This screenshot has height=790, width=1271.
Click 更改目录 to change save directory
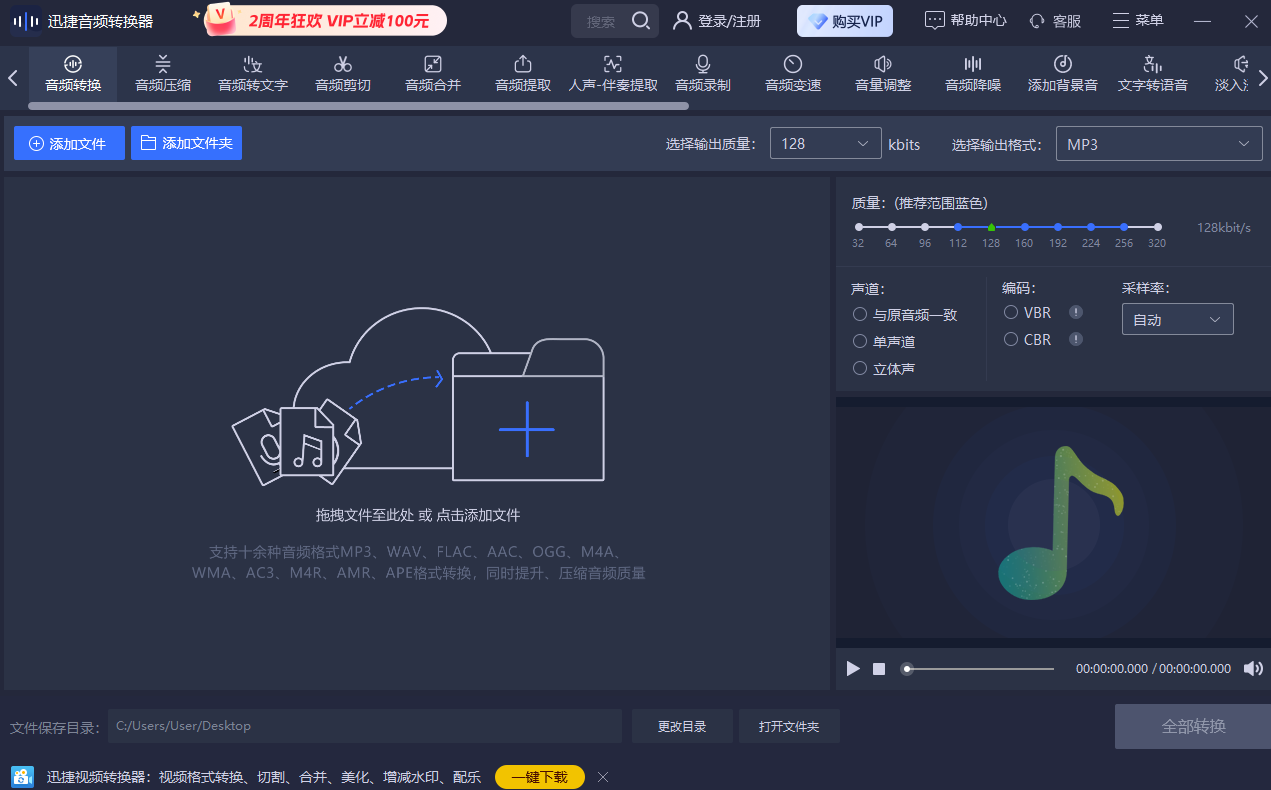coord(681,725)
